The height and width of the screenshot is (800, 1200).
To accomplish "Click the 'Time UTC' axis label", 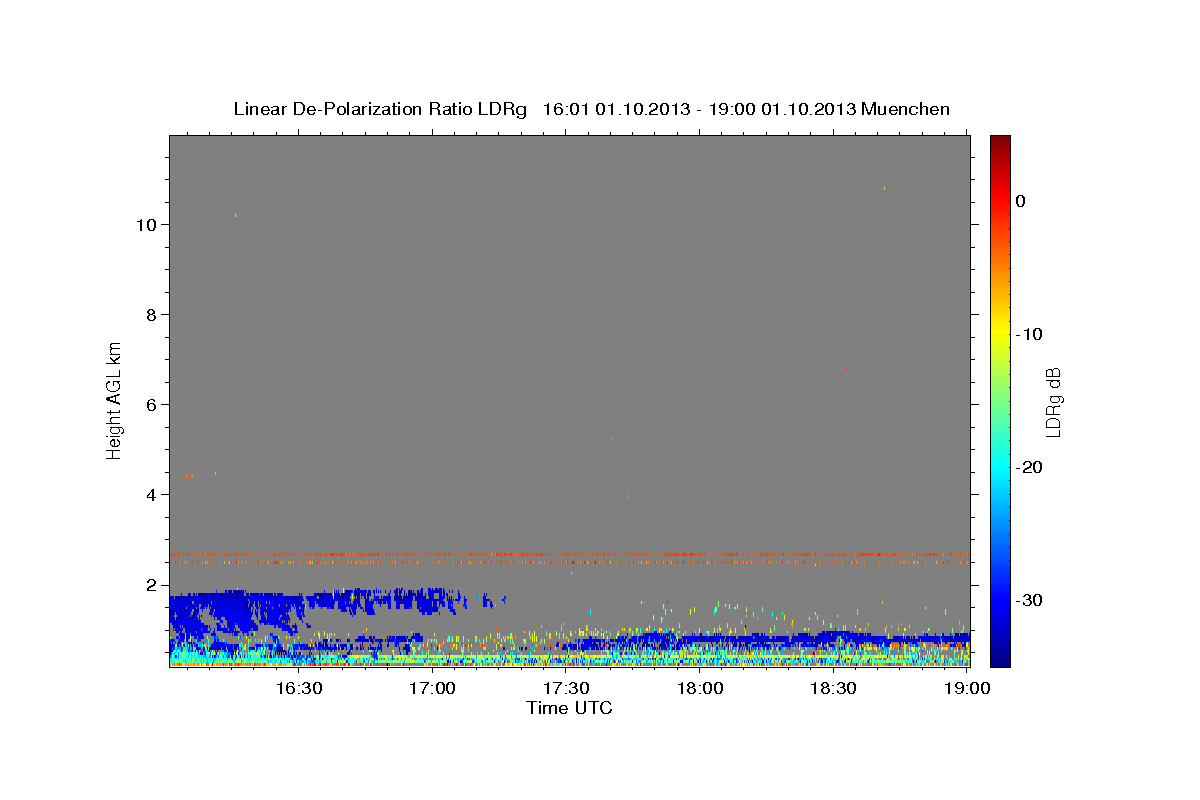I will [569, 708].
